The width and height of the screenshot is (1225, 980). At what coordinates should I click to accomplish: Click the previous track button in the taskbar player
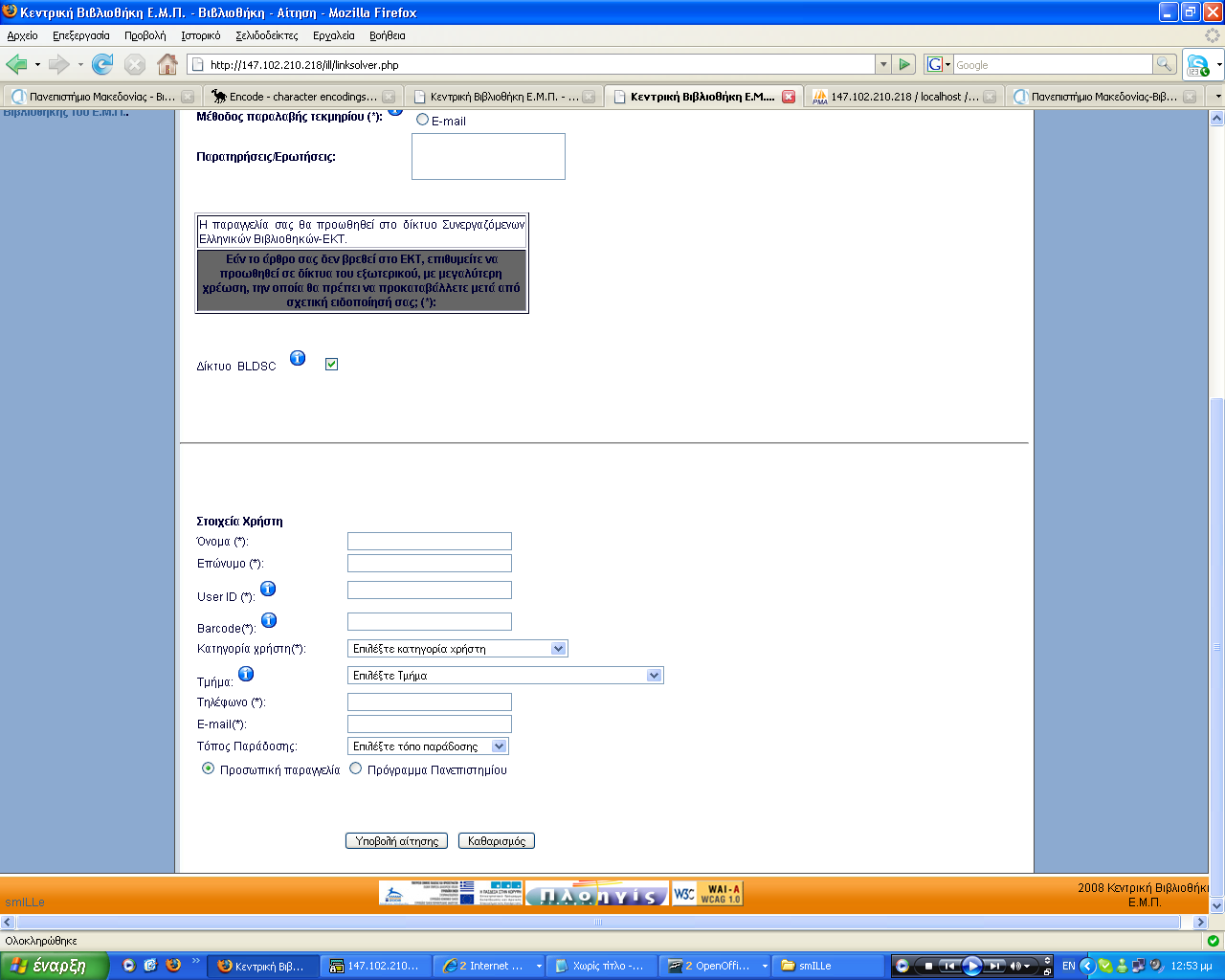(948, 966)
